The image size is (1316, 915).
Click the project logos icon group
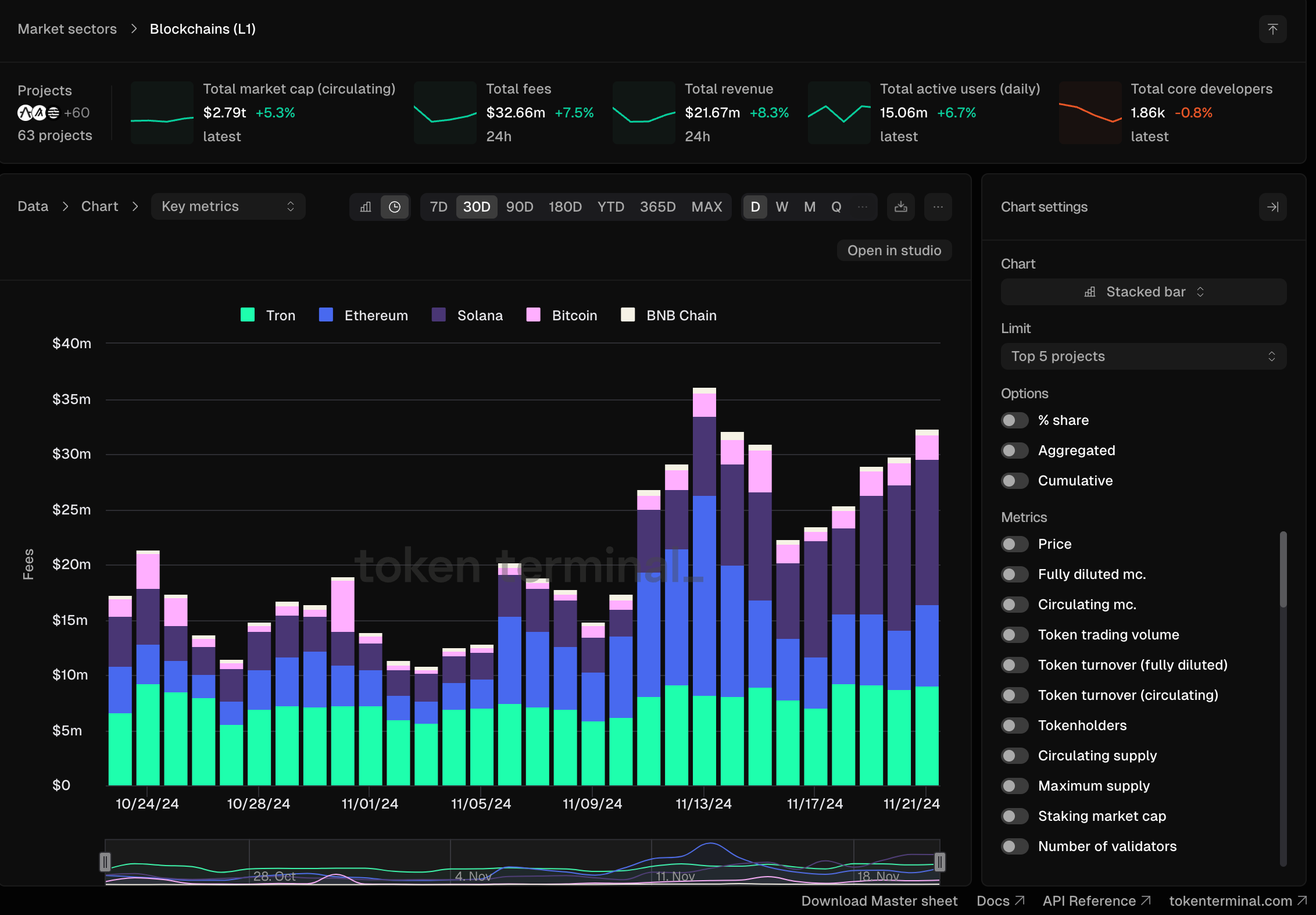39,113
